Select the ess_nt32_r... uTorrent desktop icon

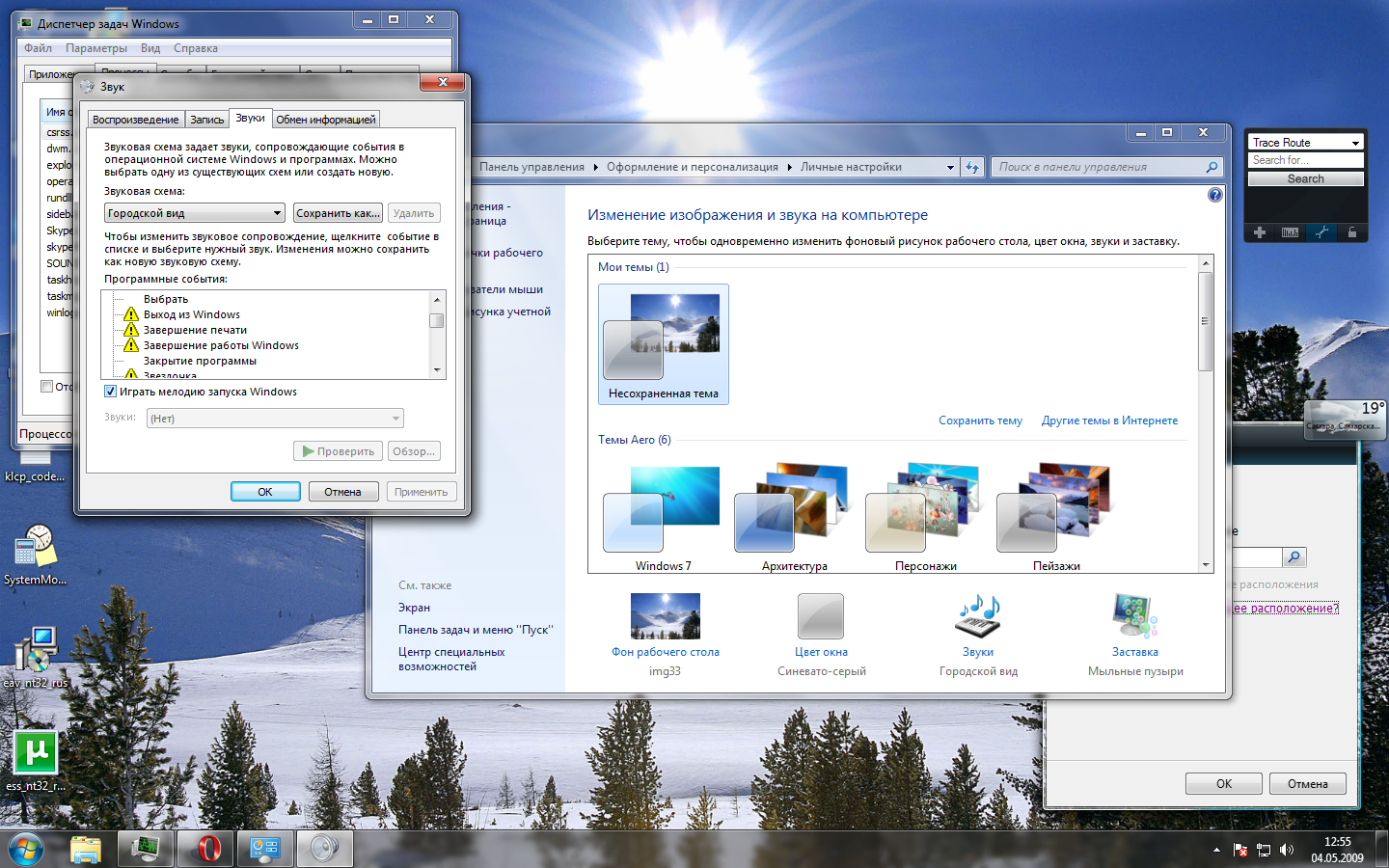(x=36, y=761)
